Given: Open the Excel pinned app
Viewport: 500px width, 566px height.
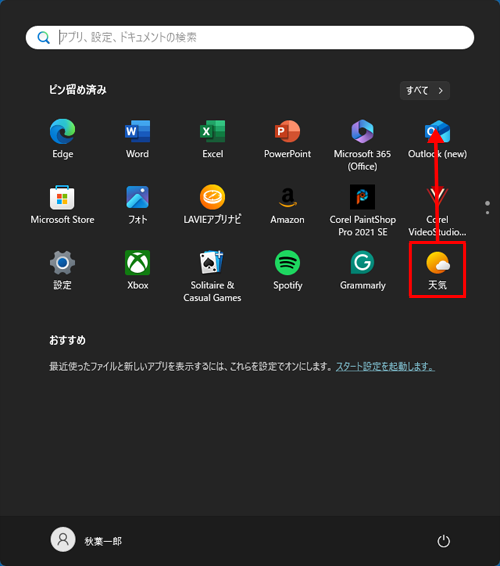Looking at the screenshot, I should [x=212, y=139].
